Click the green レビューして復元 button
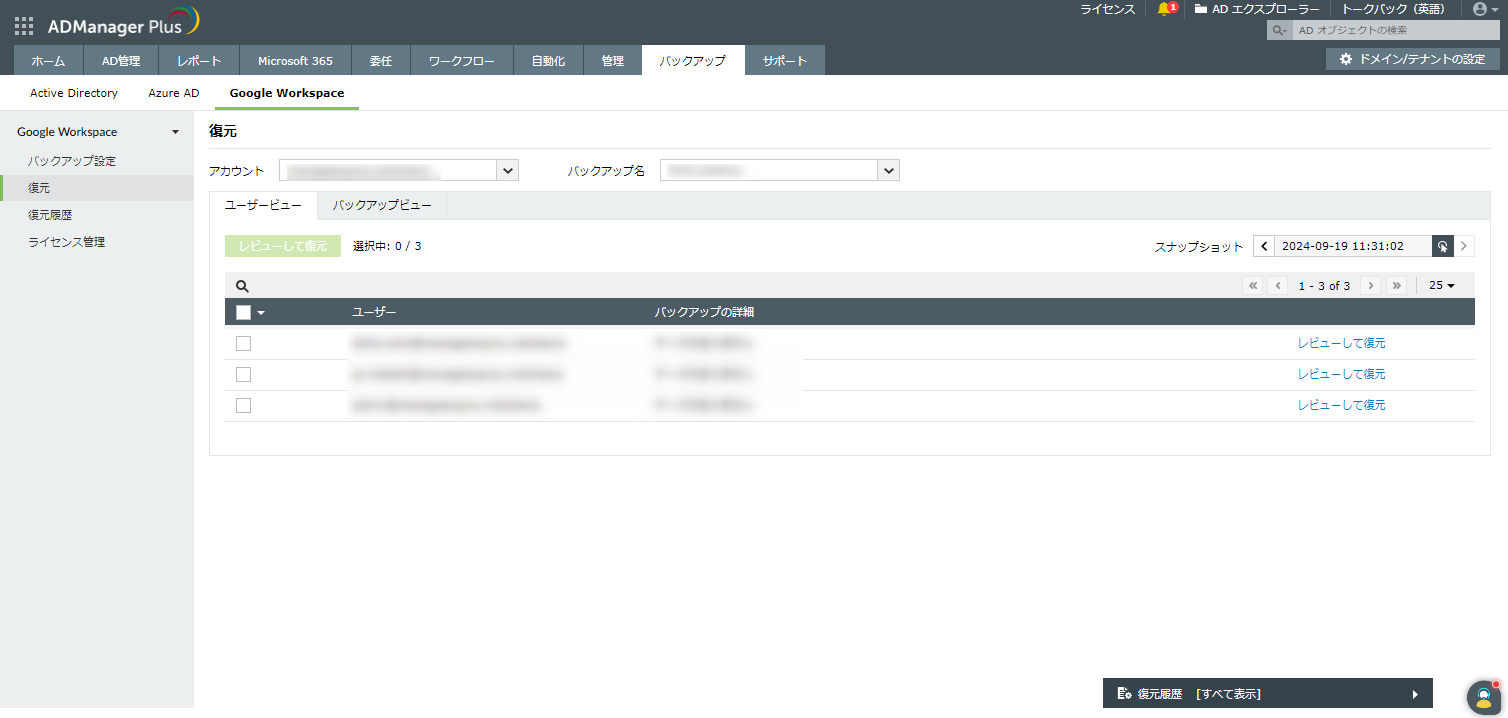 coord(283,246)
